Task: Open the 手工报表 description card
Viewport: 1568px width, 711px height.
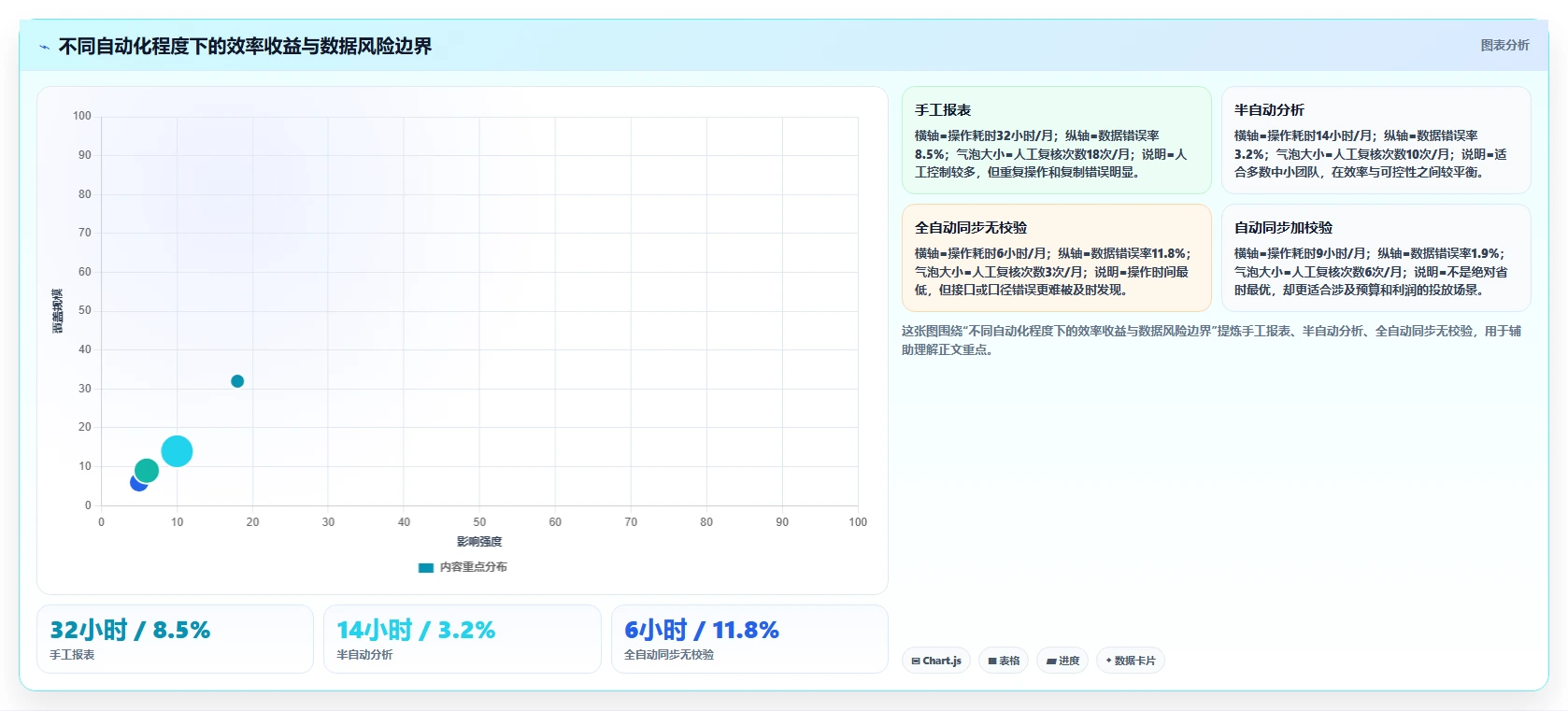Action: [1056, 140]
